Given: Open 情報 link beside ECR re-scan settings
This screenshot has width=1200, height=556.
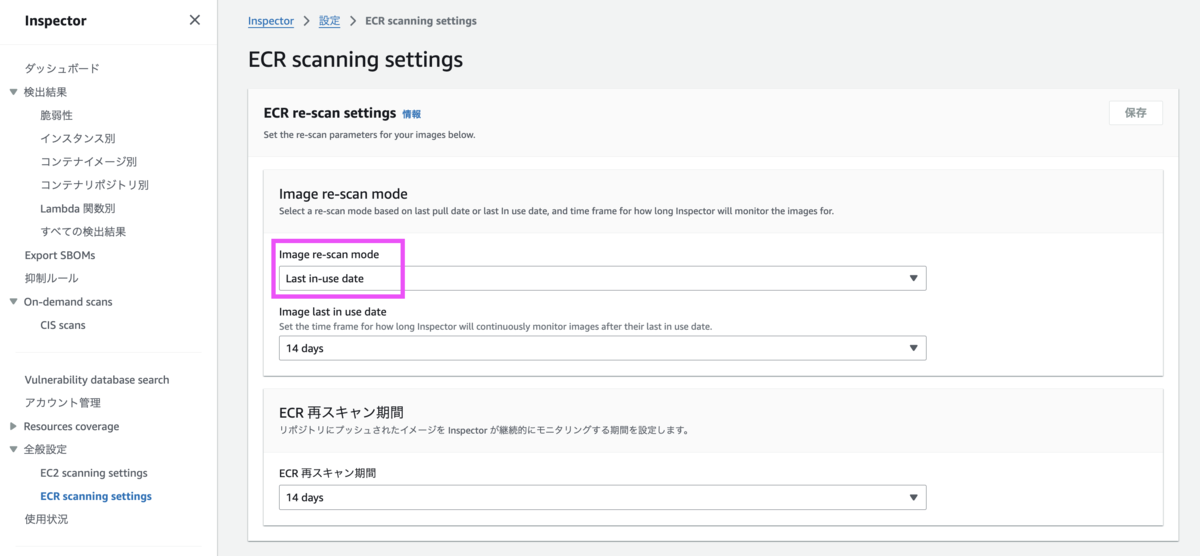Looking at the screenshot, I should [x=411, y=115].
